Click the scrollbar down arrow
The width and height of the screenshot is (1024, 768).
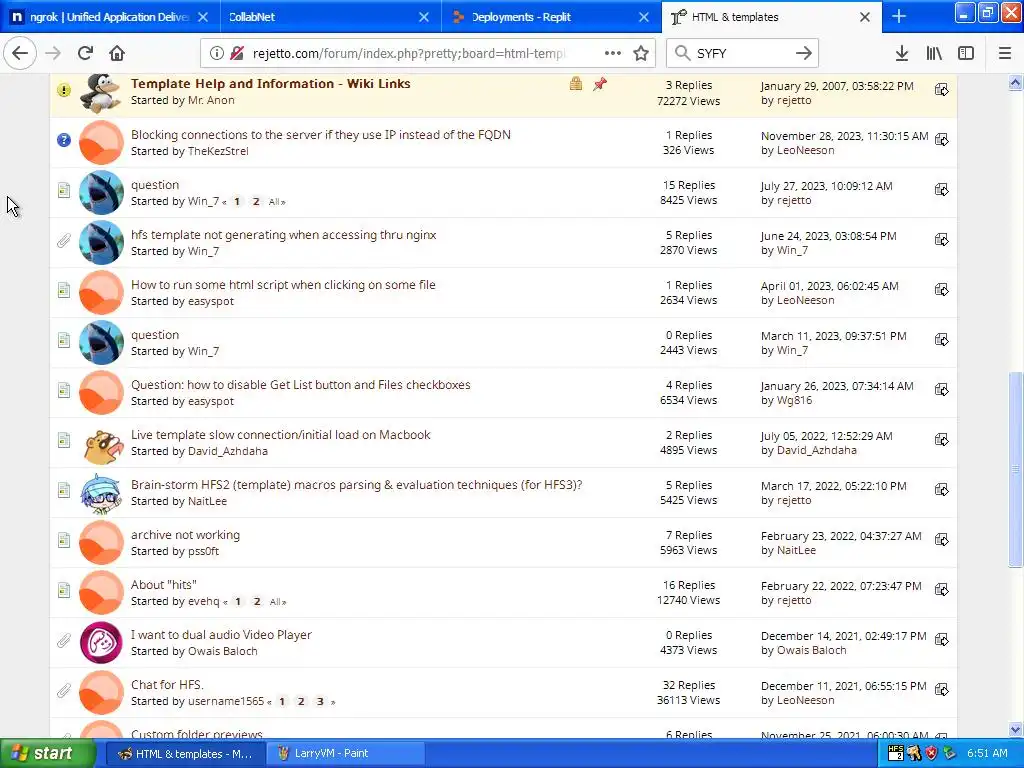click(1015, 729)
